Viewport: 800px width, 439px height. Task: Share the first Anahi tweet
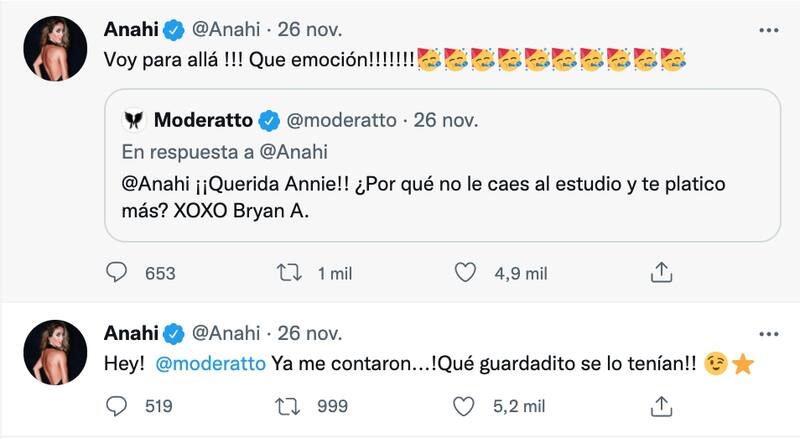coord(661,273)
